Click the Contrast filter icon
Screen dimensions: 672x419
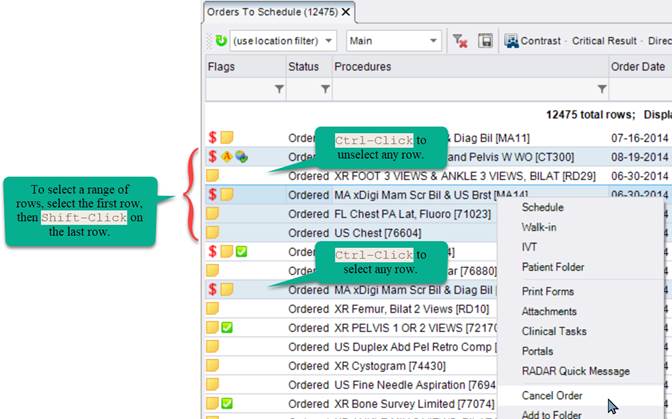[x=512, y=41]
